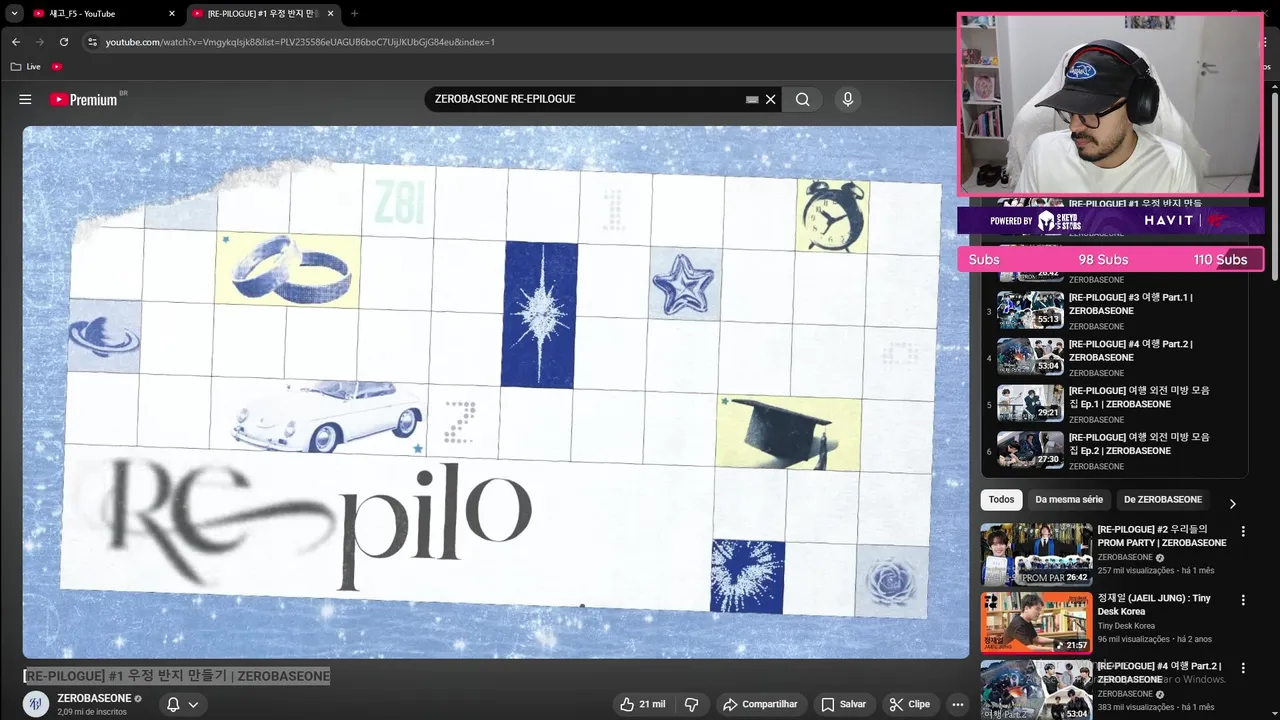Open ZEROBASEONE channel name link
The width and height of the screenshot is (1280, 720).
(x=94, y=698)
